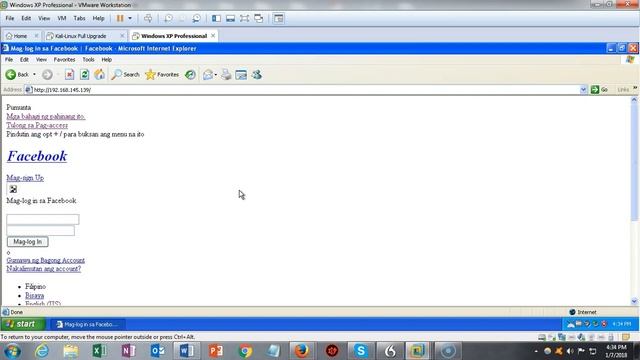
Task: Expand the Mail button dropdown arrow
Action: coord(216,75)
